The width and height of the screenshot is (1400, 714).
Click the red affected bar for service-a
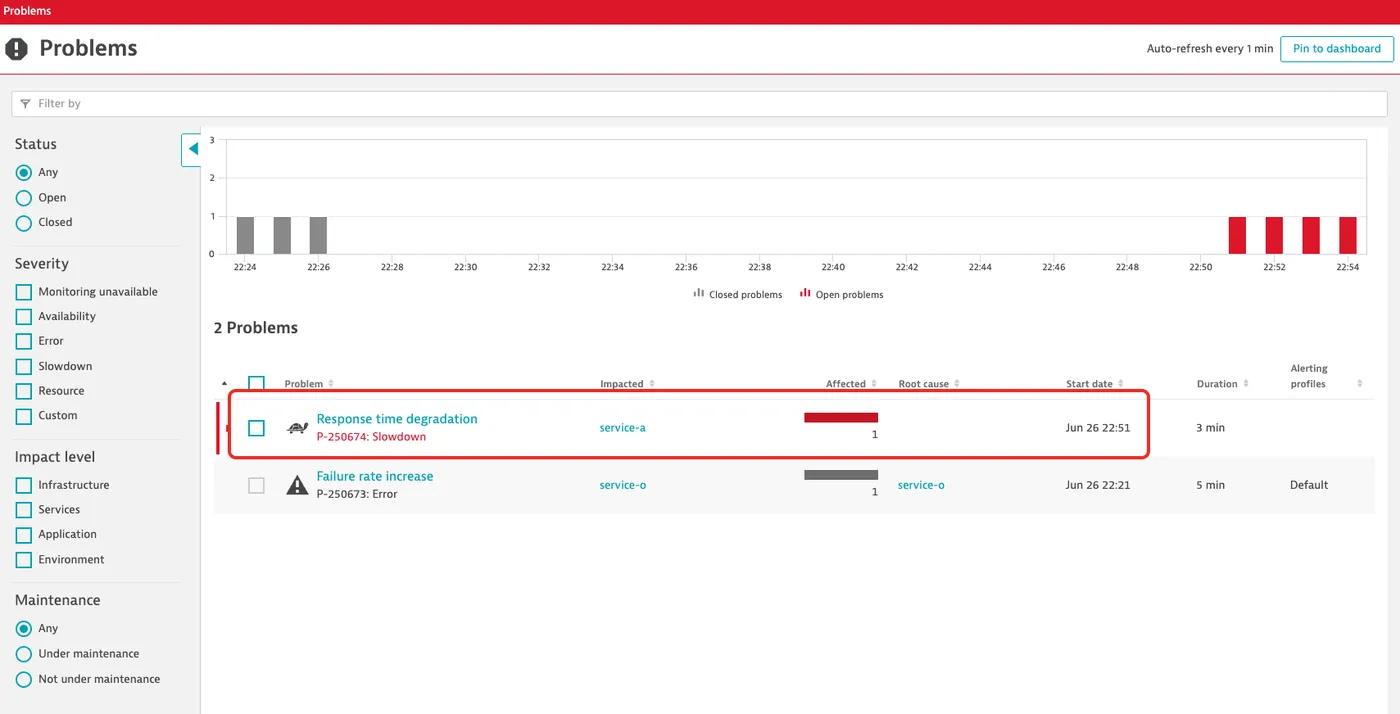(x=841, y=417)
